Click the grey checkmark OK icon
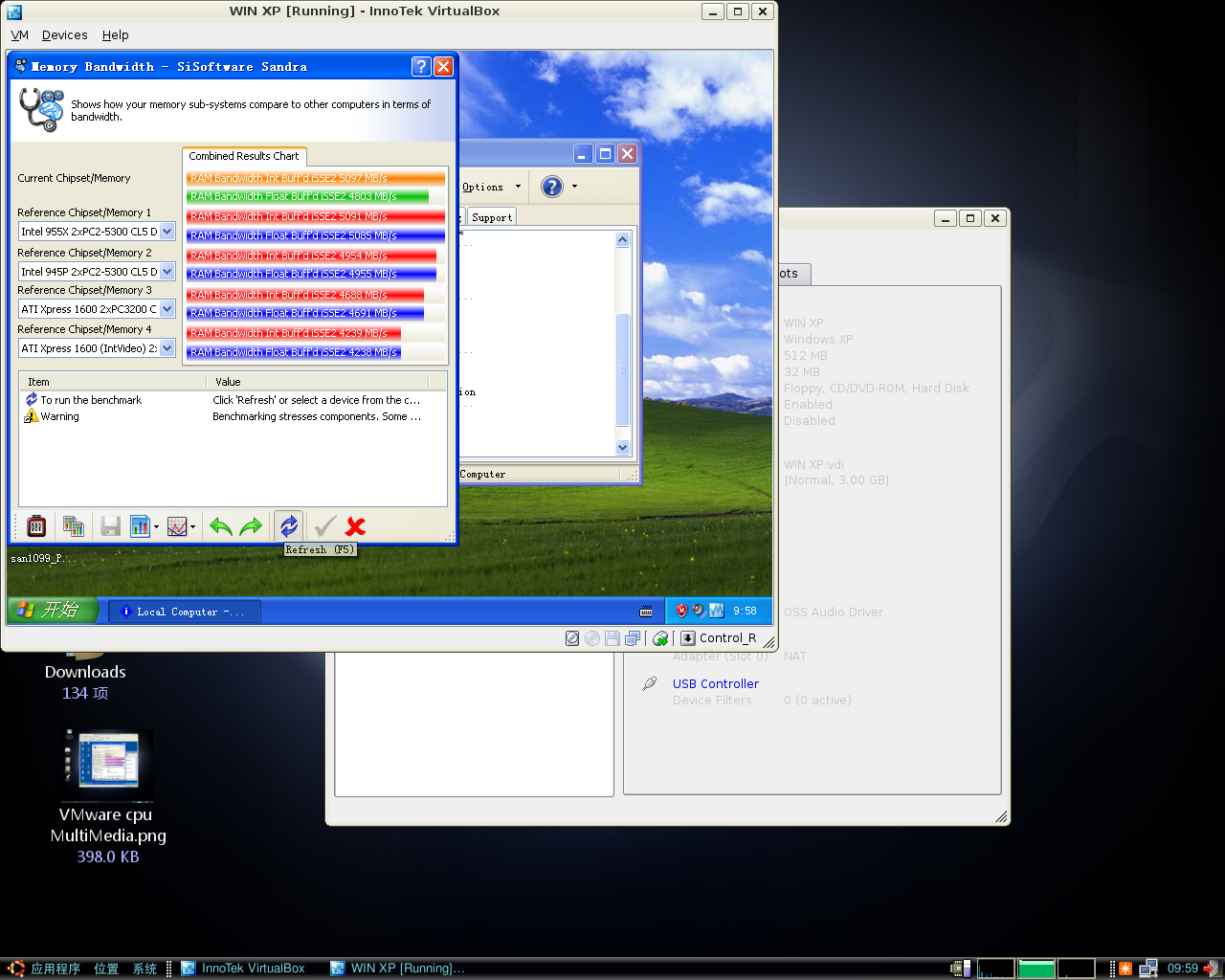 pos(324,526)
